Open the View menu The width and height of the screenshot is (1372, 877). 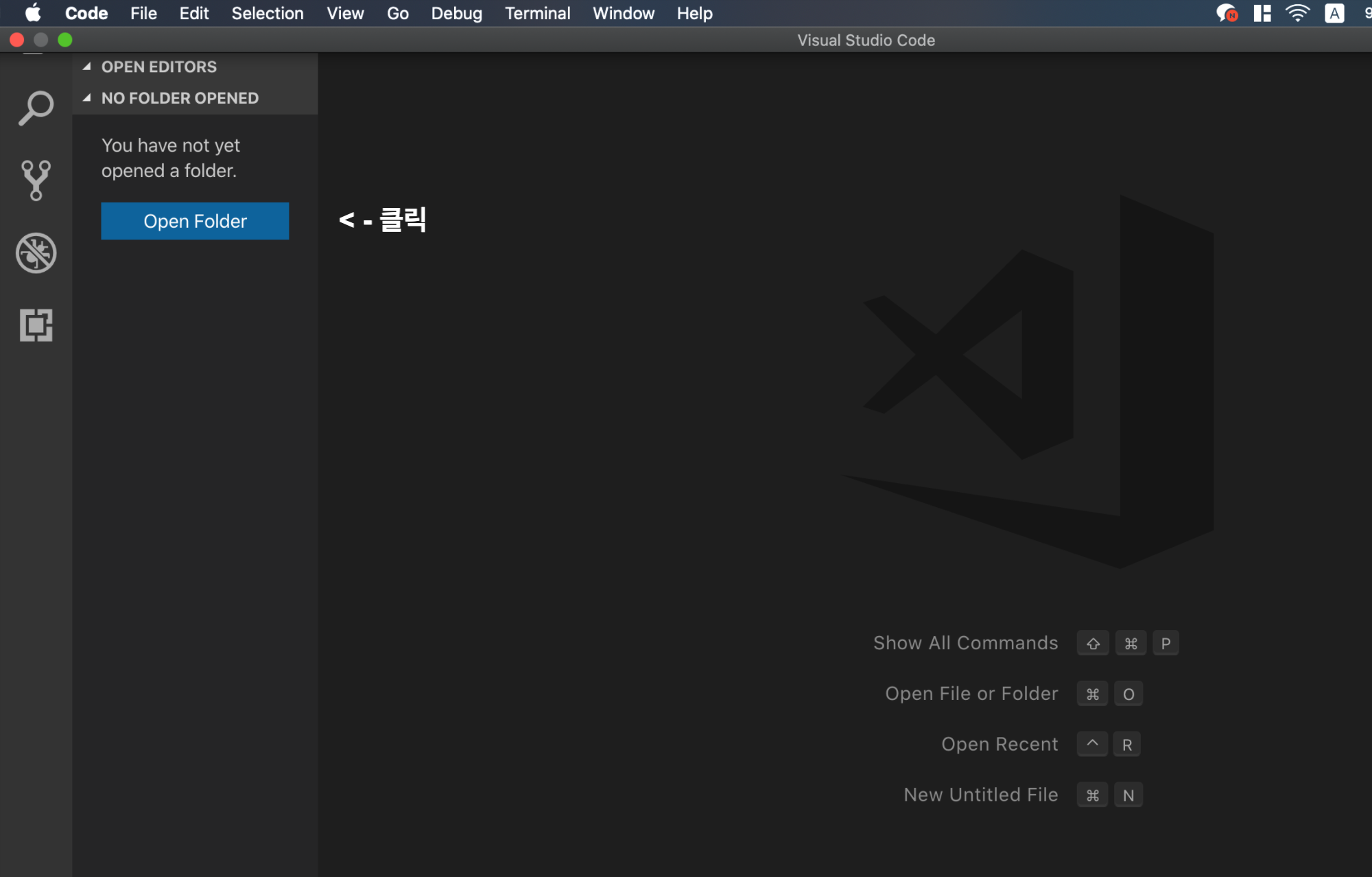tap(345, 13)
